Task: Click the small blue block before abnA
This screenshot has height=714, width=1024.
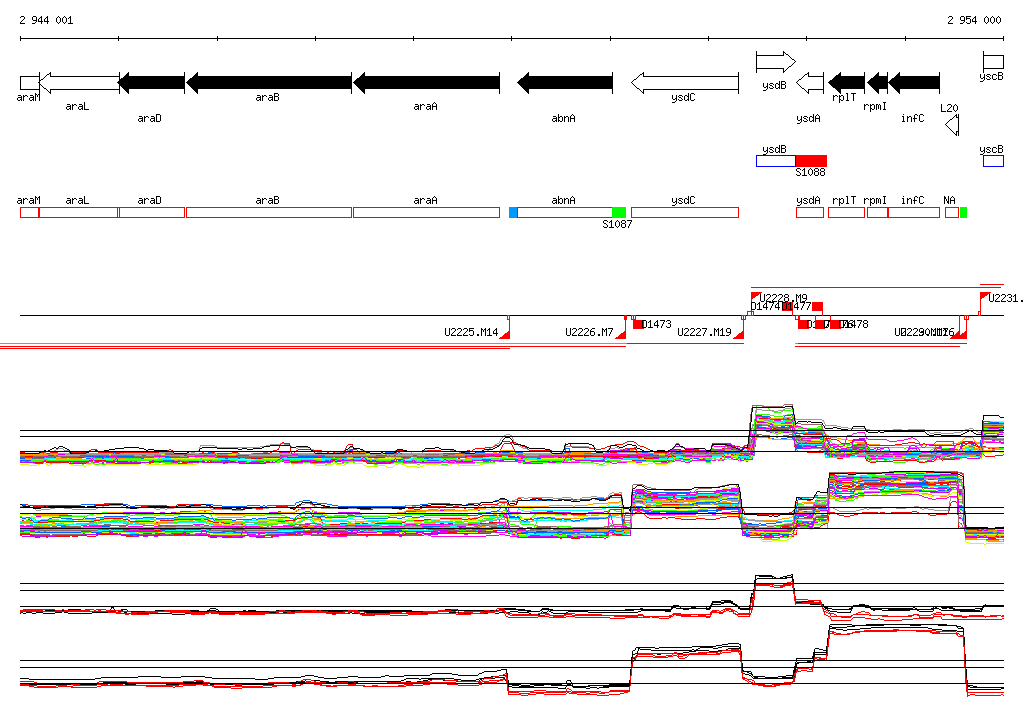Action: (513, 212)
